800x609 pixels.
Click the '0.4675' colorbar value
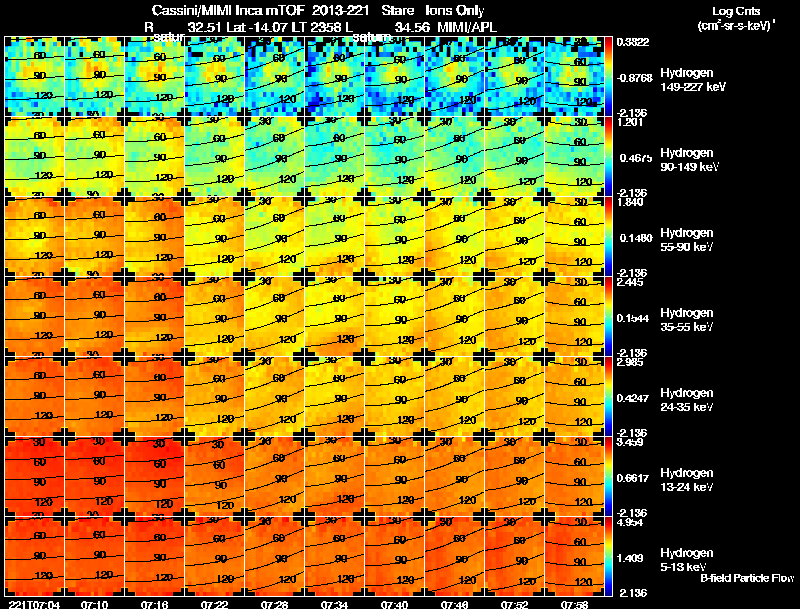click(636, 158)
